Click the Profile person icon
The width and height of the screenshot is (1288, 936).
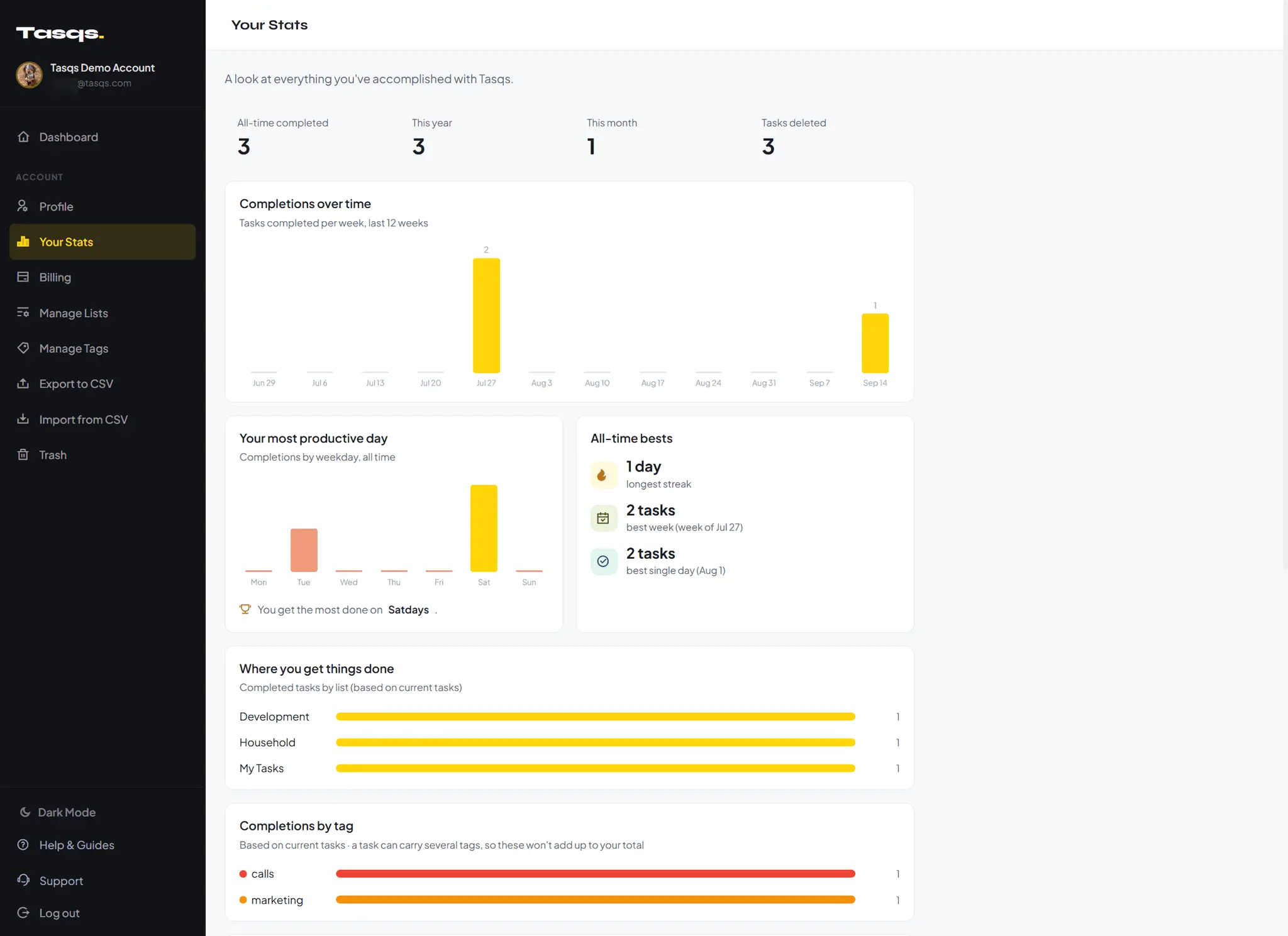pyautogui.click(x=23, y=206)
